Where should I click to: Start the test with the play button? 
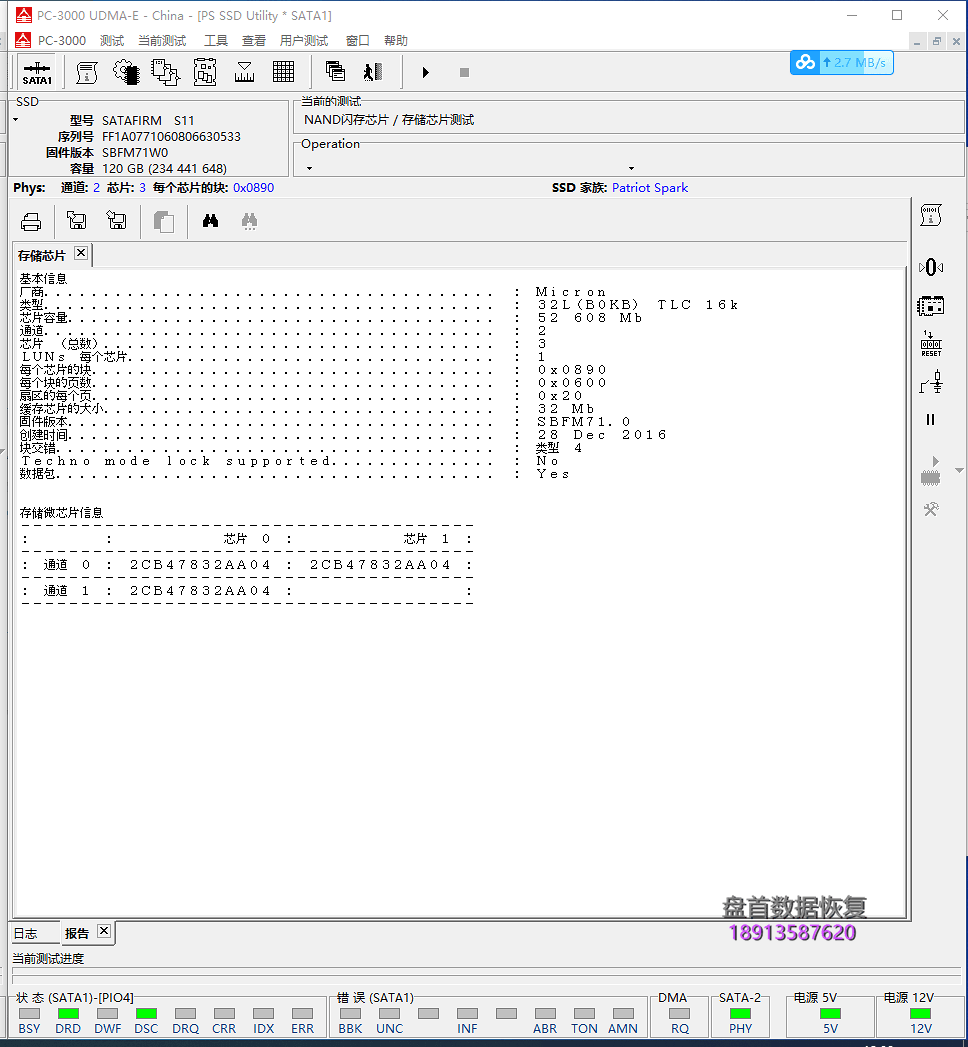coord(425,72)
